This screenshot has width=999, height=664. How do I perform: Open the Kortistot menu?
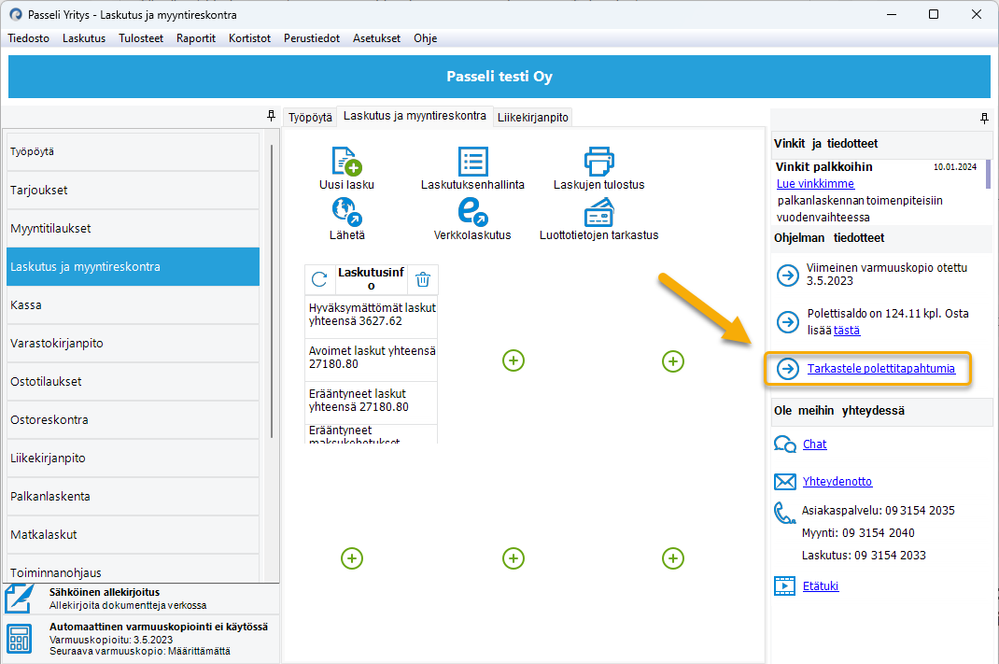(x=250, y=38)
